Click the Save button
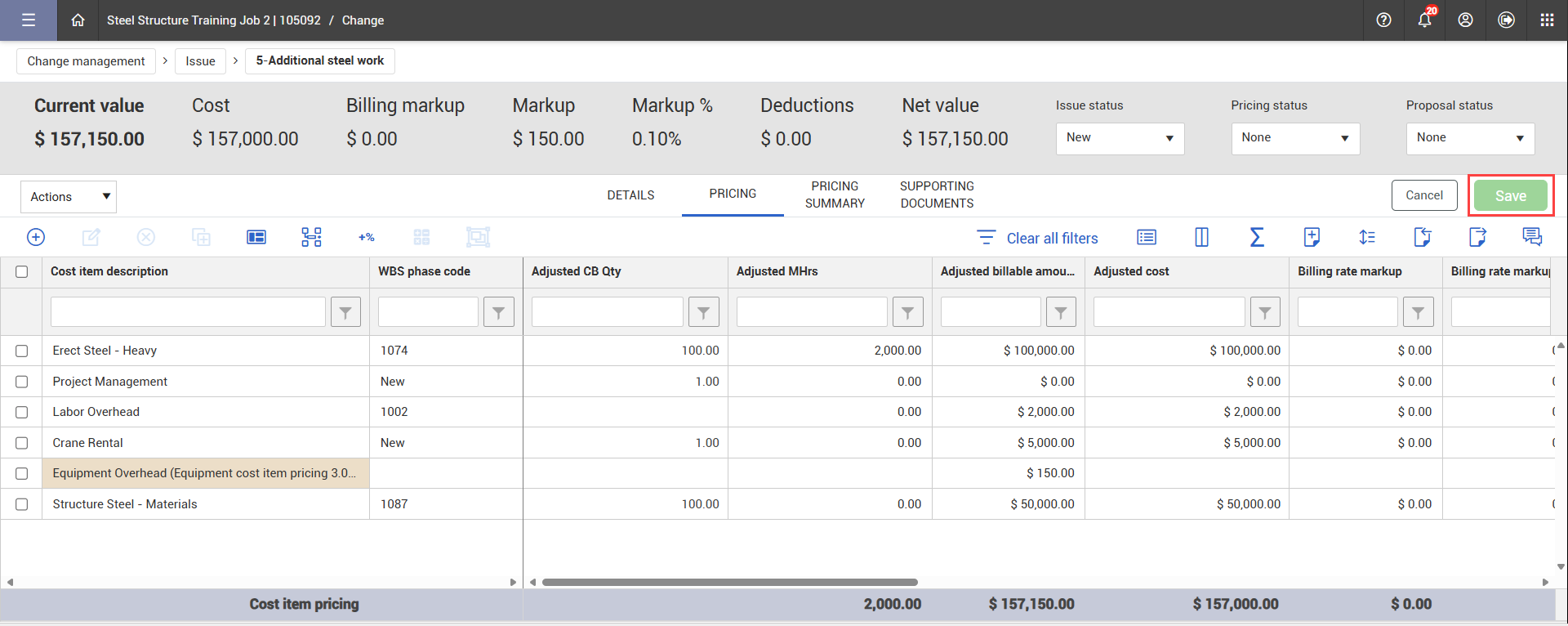 point(1510,196)
